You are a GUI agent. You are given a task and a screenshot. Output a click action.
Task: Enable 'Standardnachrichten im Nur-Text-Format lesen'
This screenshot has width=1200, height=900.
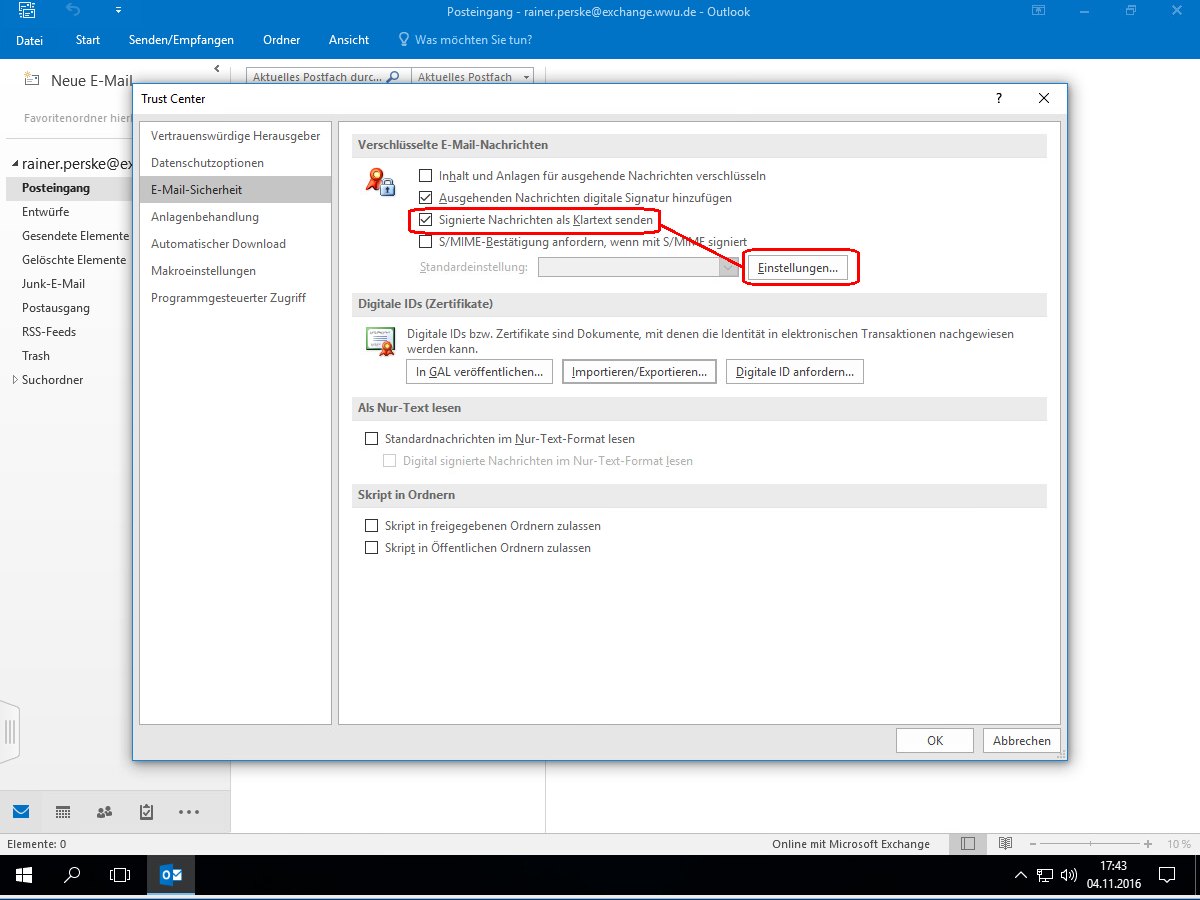click(372, 439)
